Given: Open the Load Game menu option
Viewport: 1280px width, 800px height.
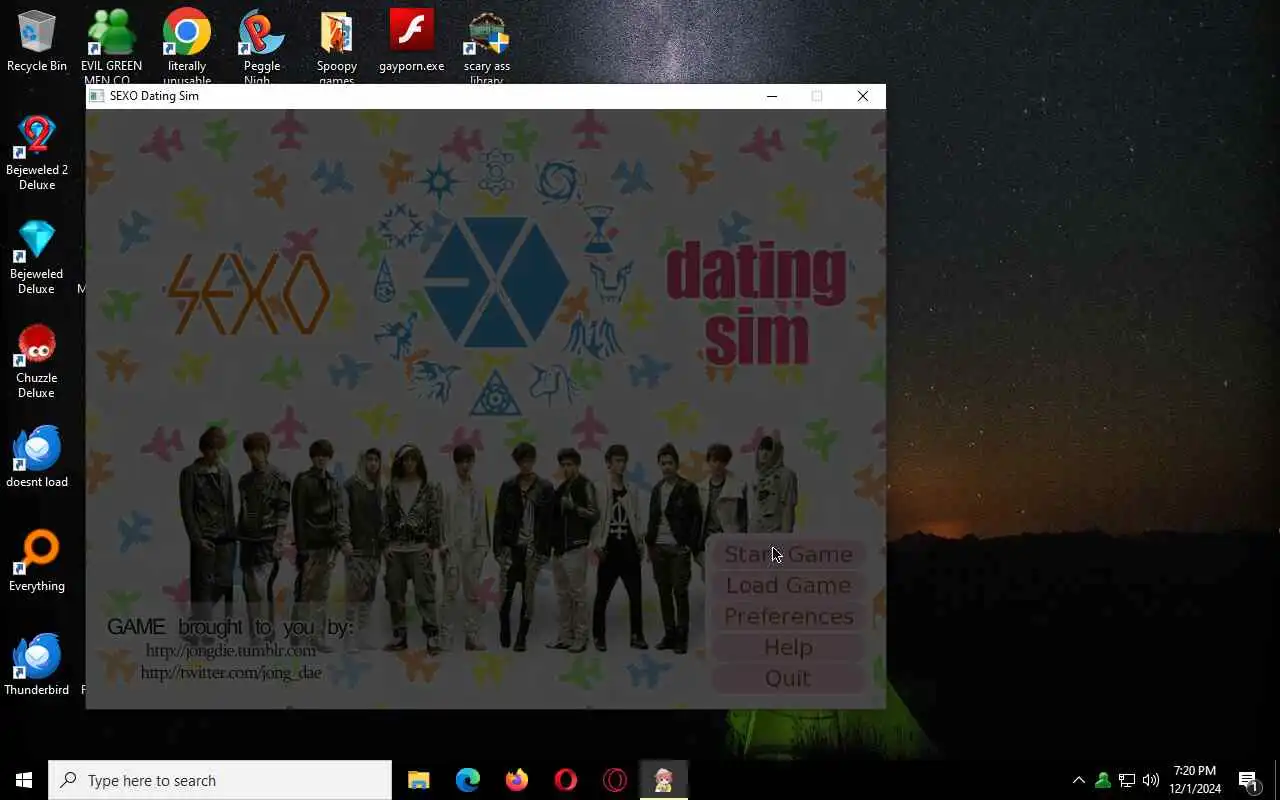Looking at the screenshot, I should pos(788,585).
